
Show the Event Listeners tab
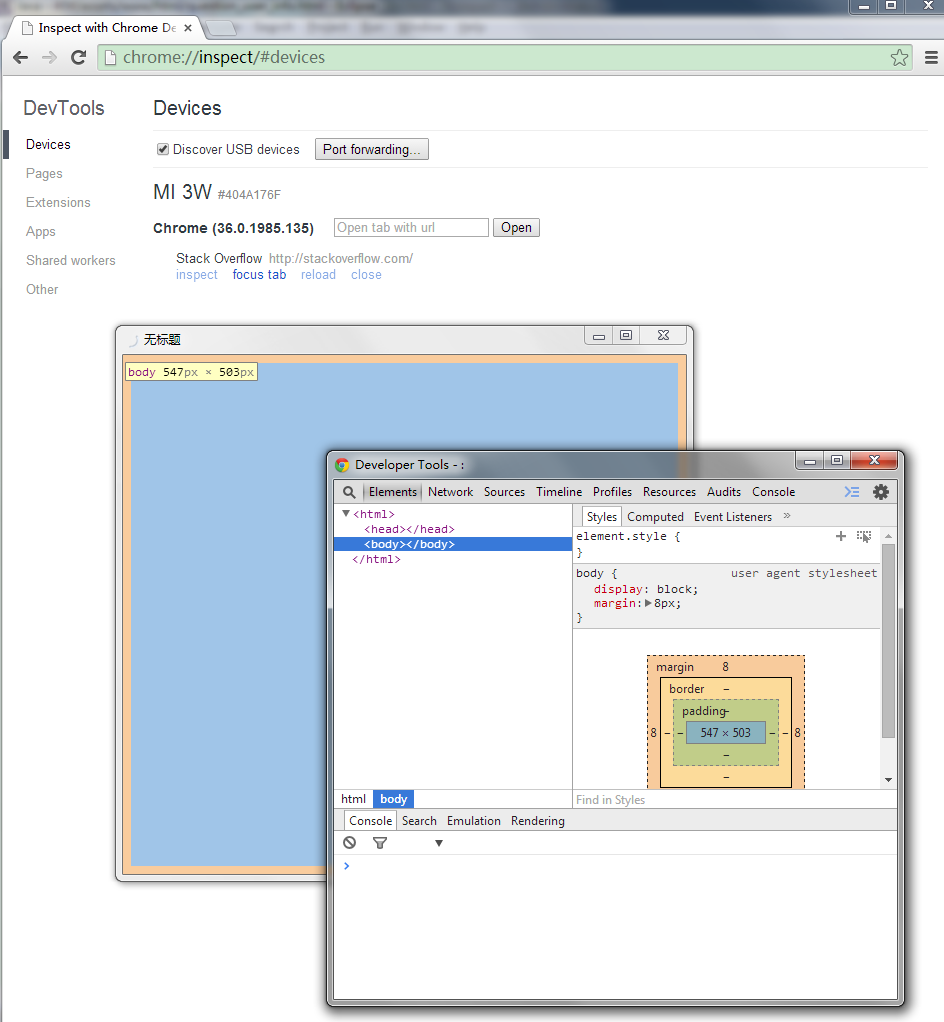[733, 517]
